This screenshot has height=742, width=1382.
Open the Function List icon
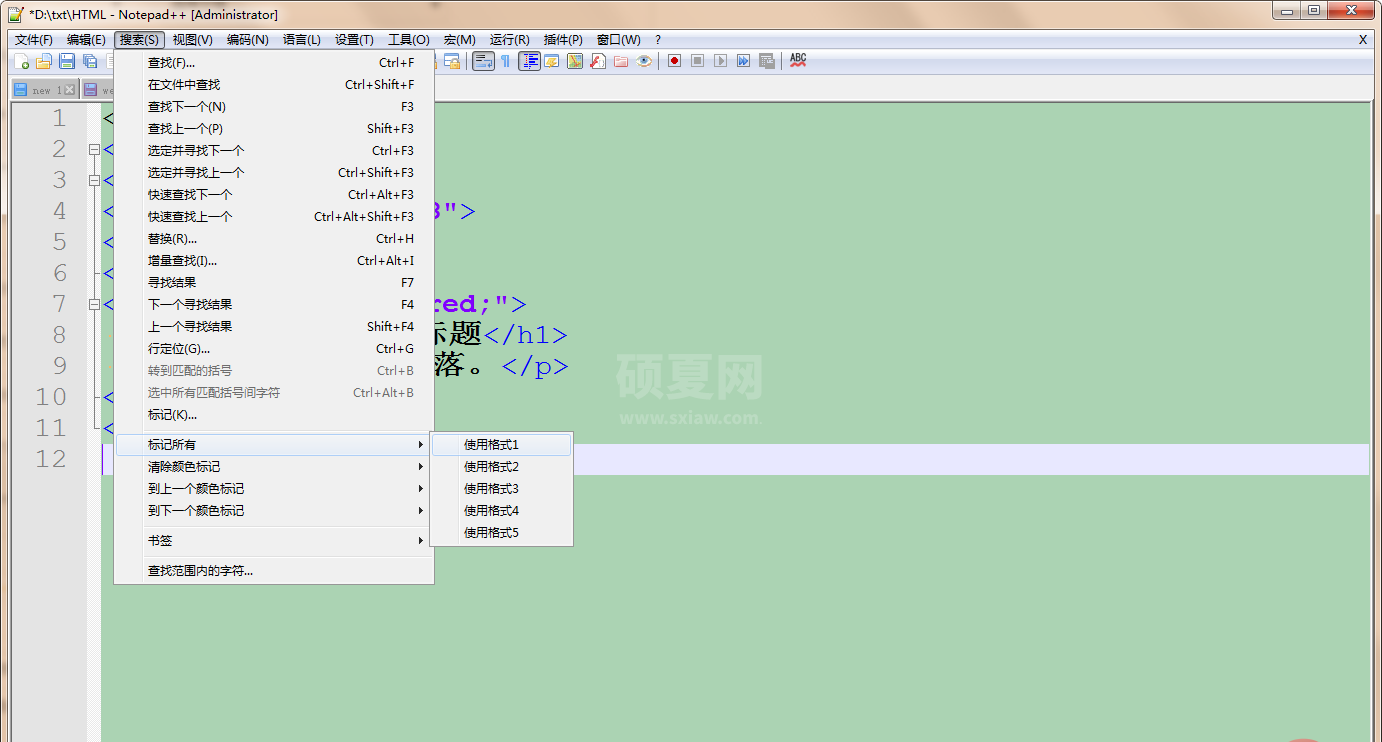click(x=598, y=61)
